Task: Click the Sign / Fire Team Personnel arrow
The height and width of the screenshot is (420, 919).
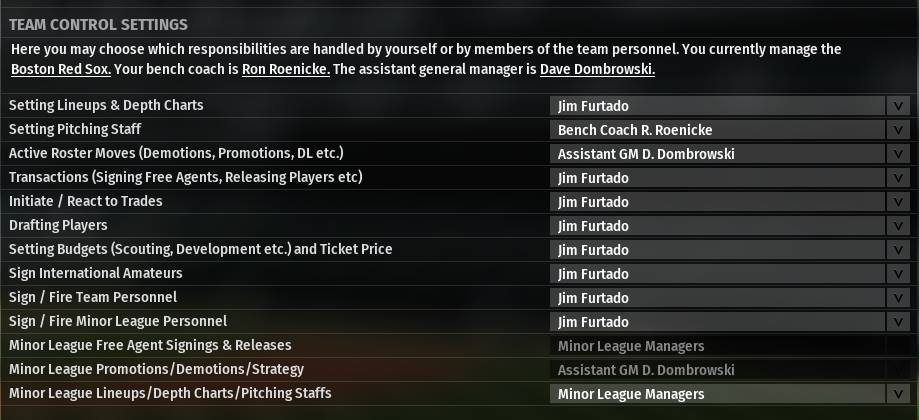Action: (897, 298)
